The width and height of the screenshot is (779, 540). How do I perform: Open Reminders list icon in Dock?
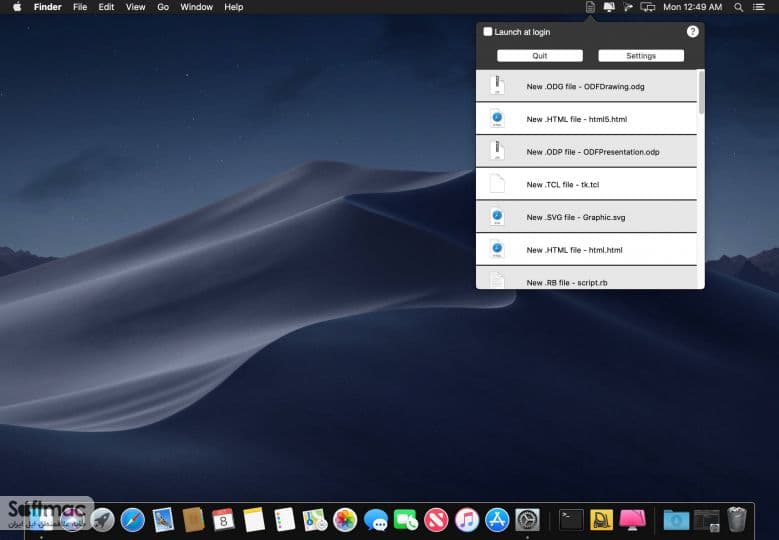click(x=285, y=520)
